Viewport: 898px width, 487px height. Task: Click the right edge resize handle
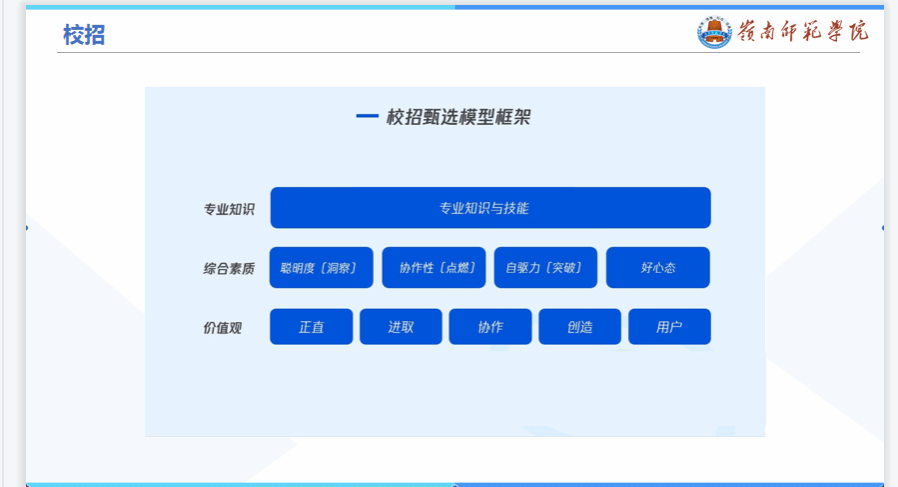[x=883, y=228]
